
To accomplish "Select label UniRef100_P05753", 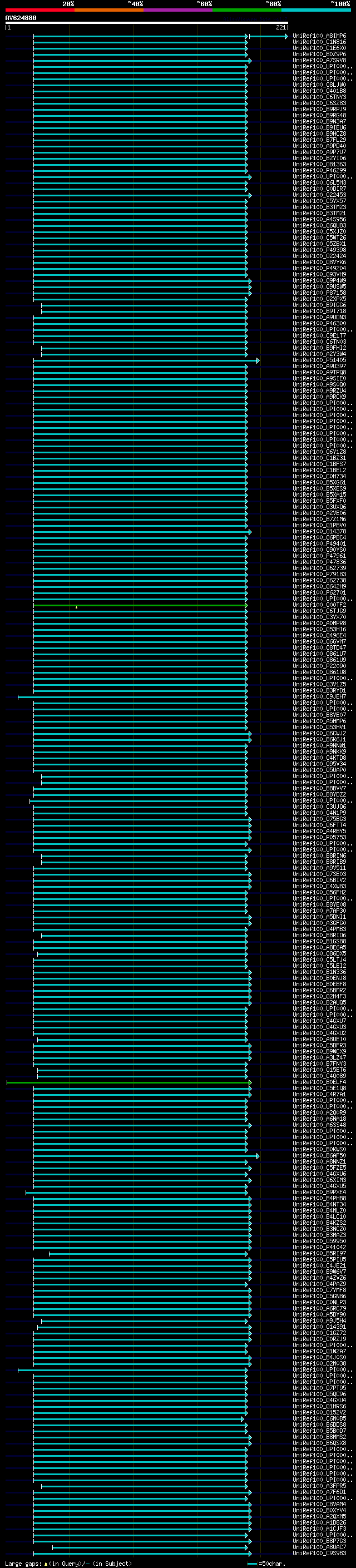I will [x=319, y=837].
